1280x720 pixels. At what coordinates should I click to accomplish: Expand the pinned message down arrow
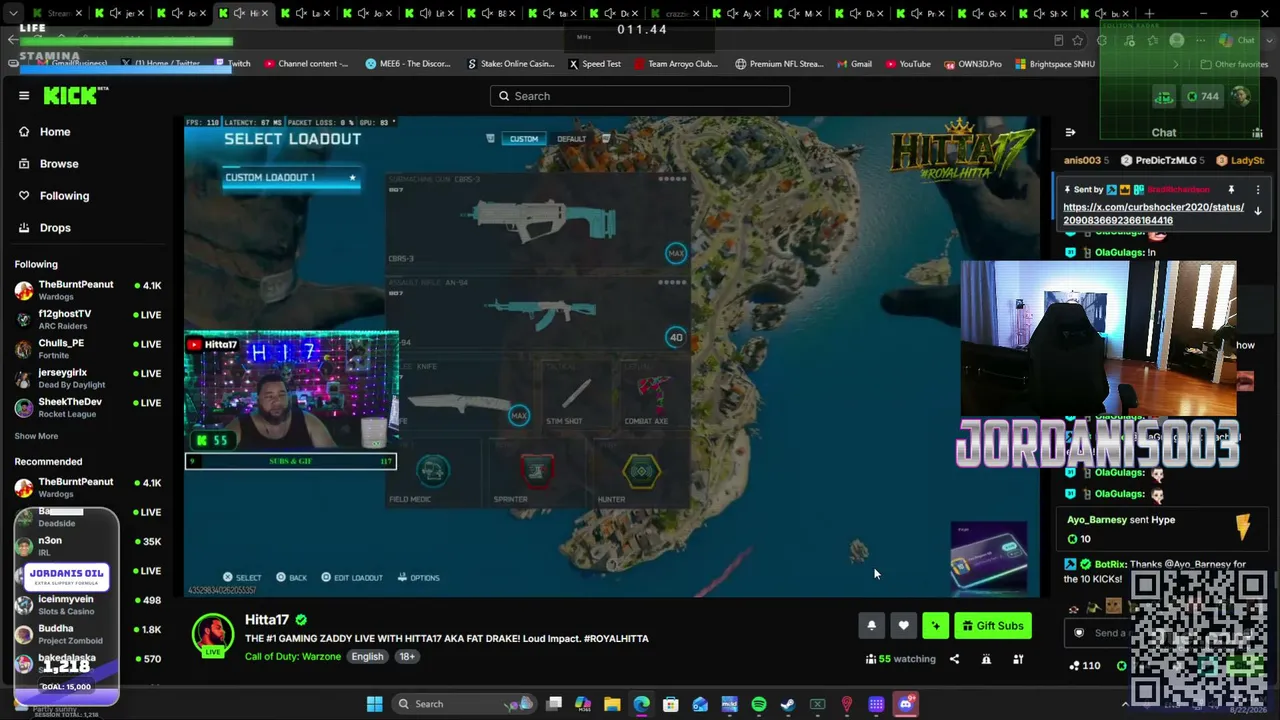1258,211
